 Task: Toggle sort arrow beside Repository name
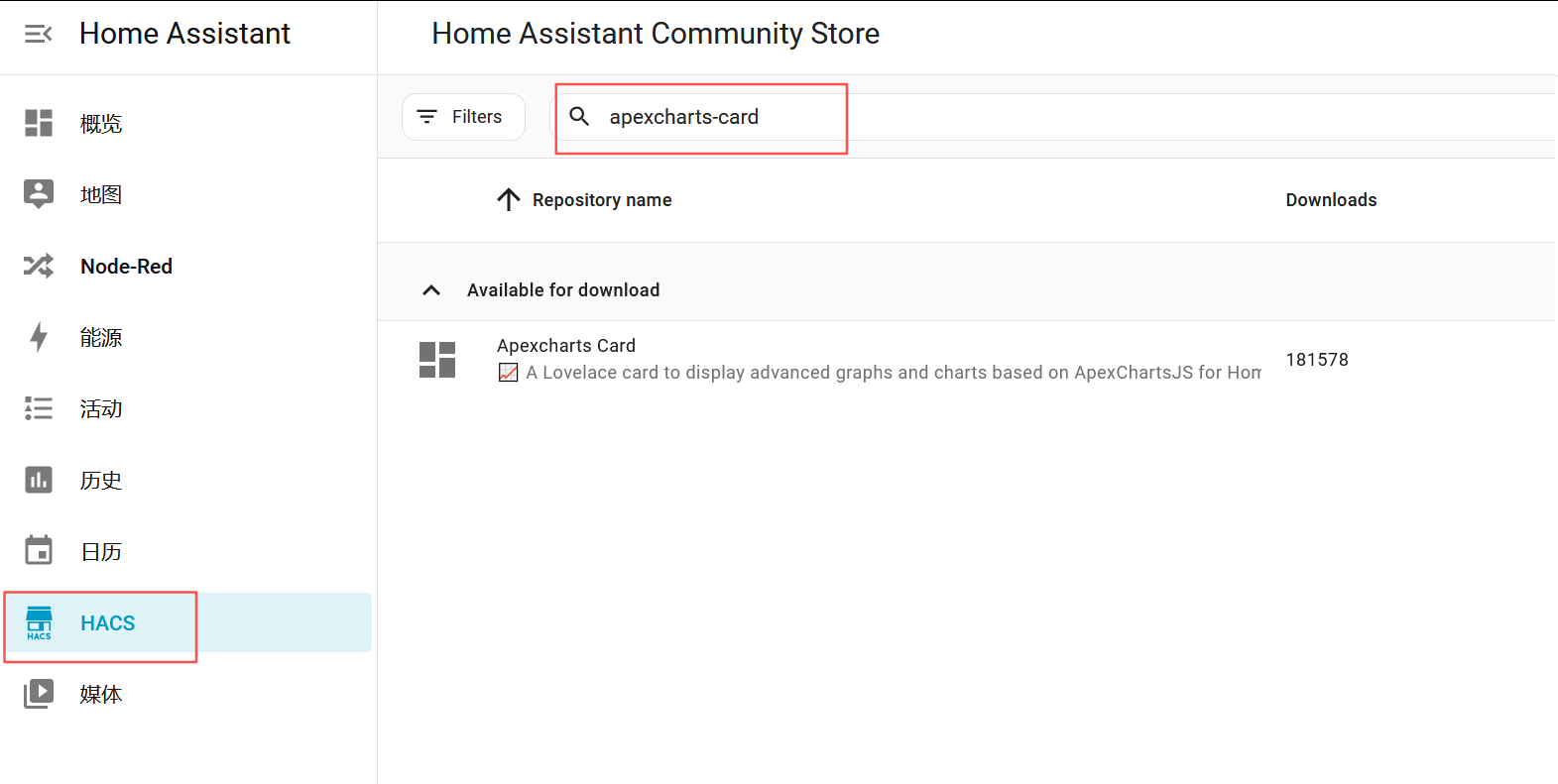[508, 200]
